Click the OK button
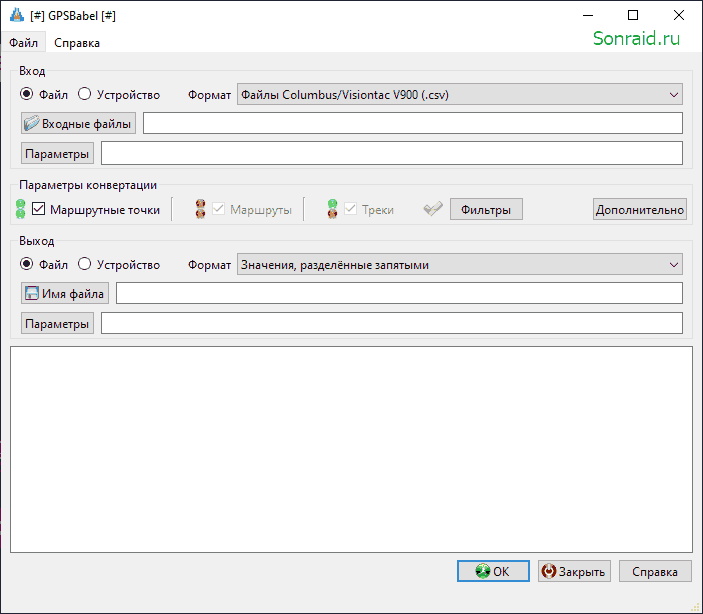 click(493, 571)
